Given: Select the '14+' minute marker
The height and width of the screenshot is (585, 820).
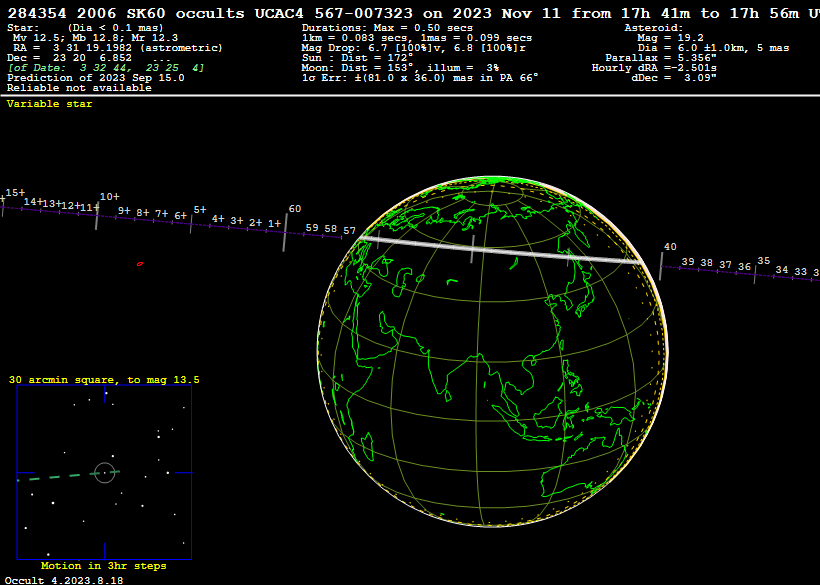Looking at the screenshot, I should coord(33,201).
